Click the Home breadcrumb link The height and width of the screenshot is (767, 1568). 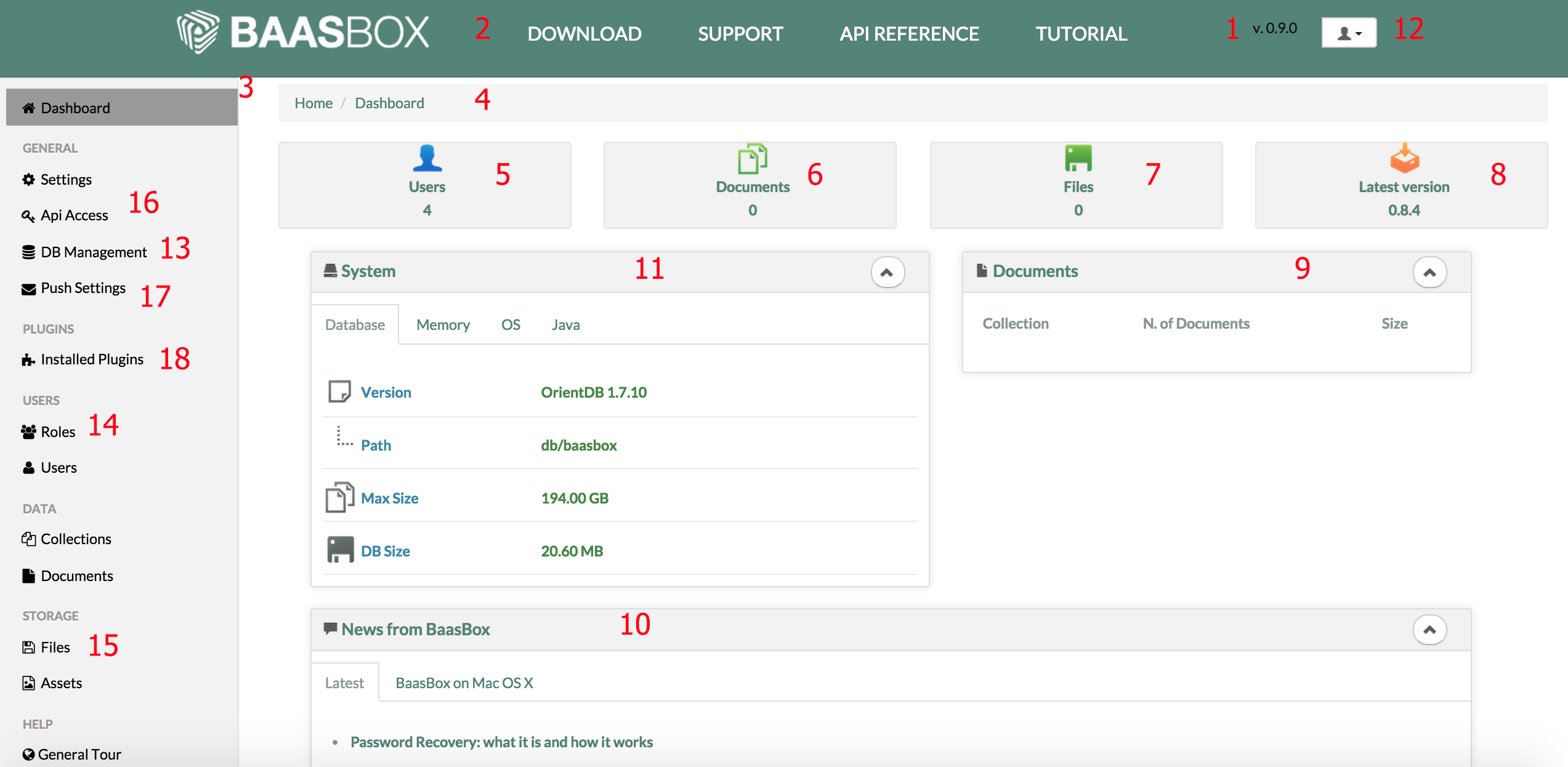tap(313, 103)
